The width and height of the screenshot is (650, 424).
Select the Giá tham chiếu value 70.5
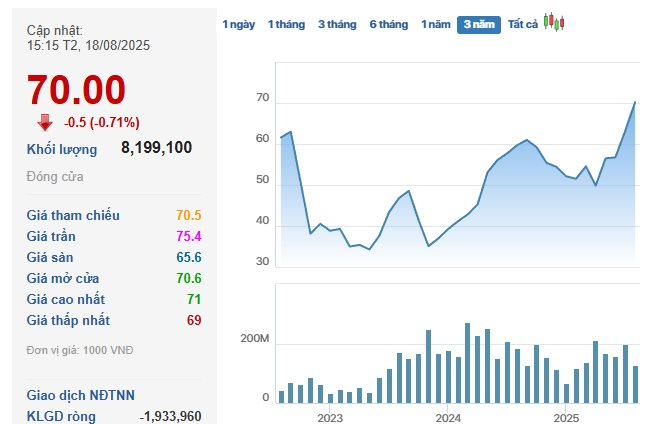click(x=188, y=215)
